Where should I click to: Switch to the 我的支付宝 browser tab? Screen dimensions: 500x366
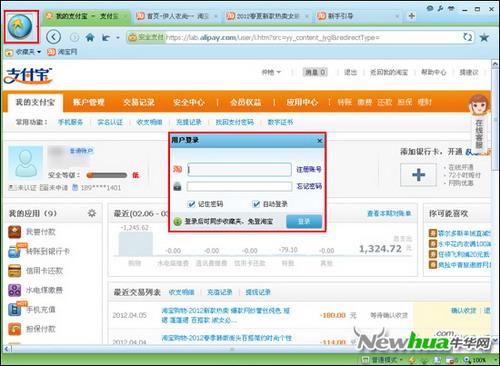87,16
